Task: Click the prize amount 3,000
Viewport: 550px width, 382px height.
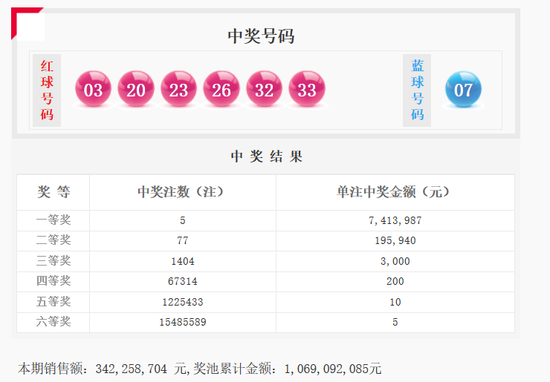Action: 395,261
